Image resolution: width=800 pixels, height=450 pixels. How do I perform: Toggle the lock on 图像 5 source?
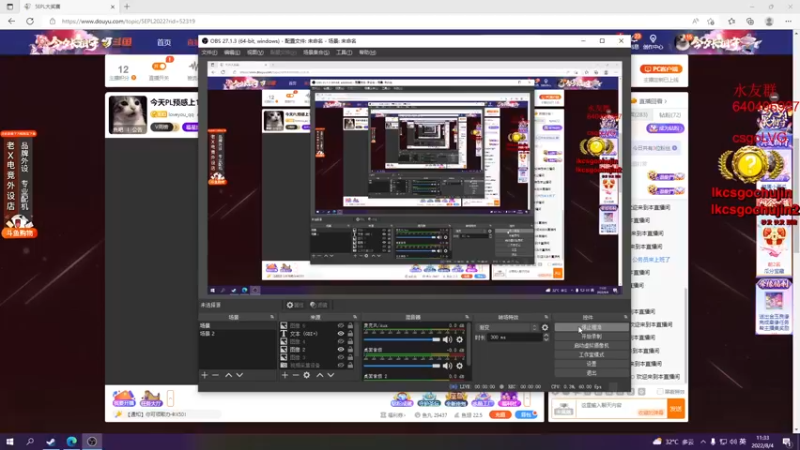click(x=351, y=326)
